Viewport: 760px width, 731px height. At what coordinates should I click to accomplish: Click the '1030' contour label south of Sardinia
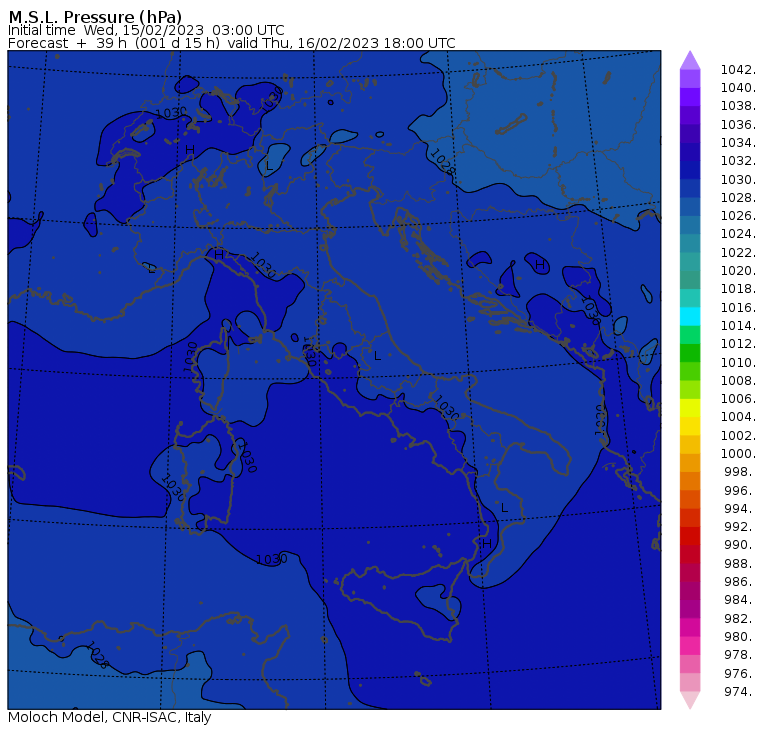click(x=271, y=559)
